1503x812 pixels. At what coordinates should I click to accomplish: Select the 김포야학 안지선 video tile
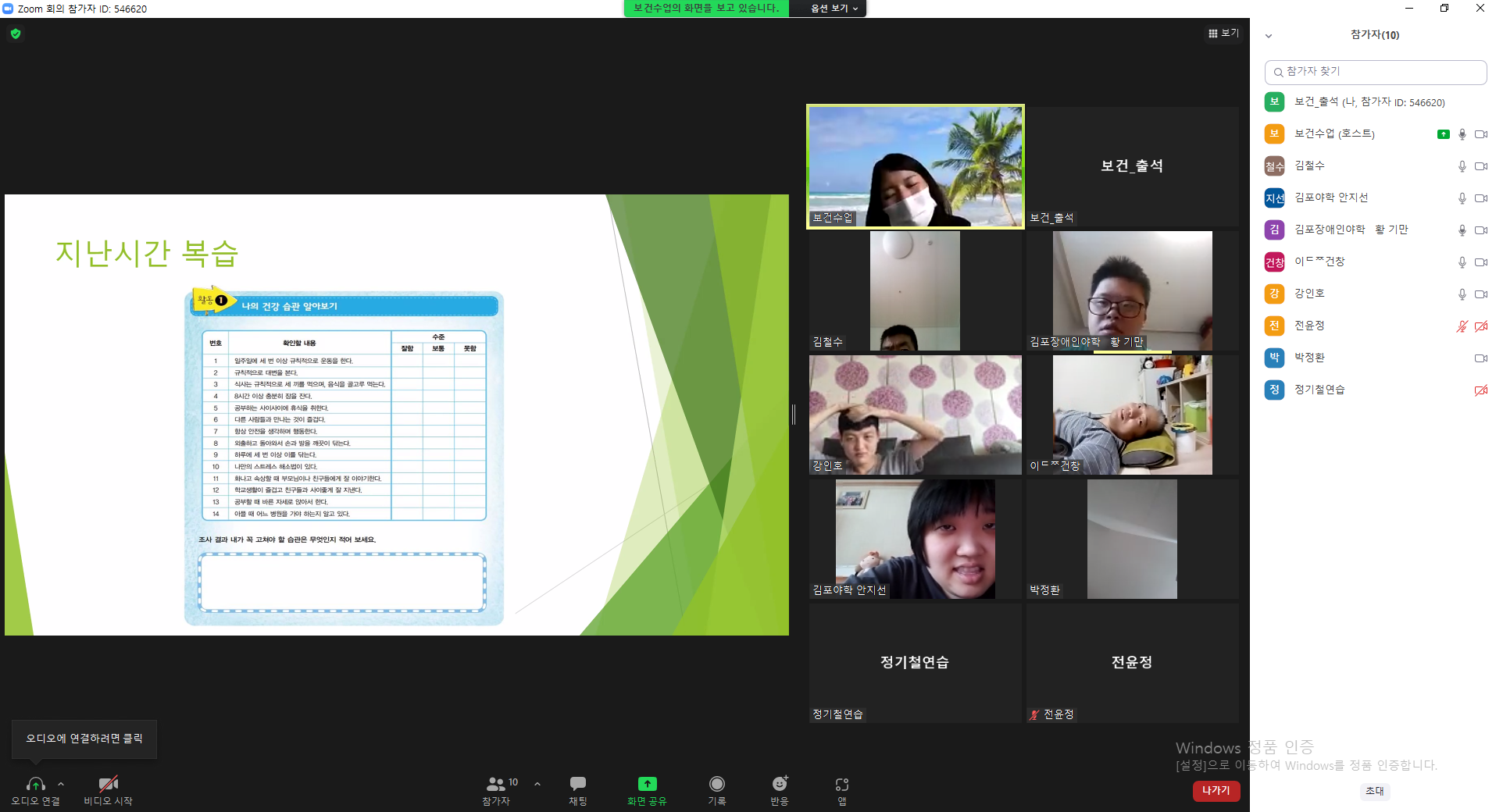tap(916, 539)
